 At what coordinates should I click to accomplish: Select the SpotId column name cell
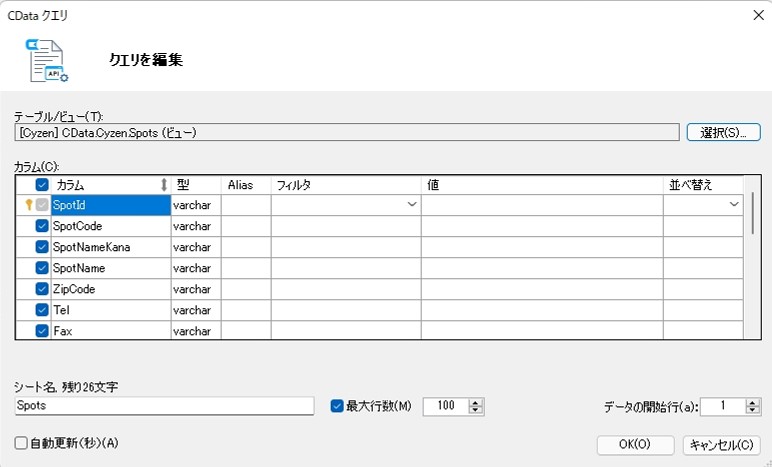tap(111, 205)
